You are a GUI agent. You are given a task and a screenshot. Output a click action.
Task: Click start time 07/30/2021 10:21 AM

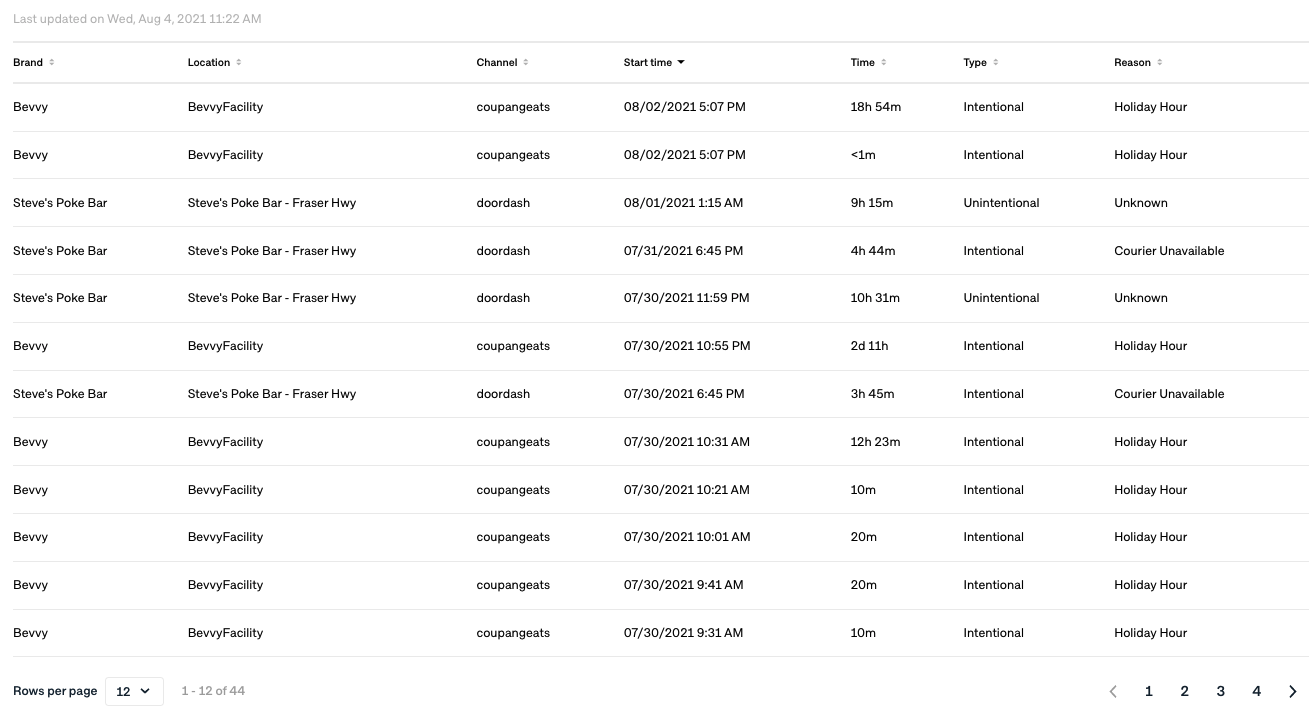coord(687,490)
